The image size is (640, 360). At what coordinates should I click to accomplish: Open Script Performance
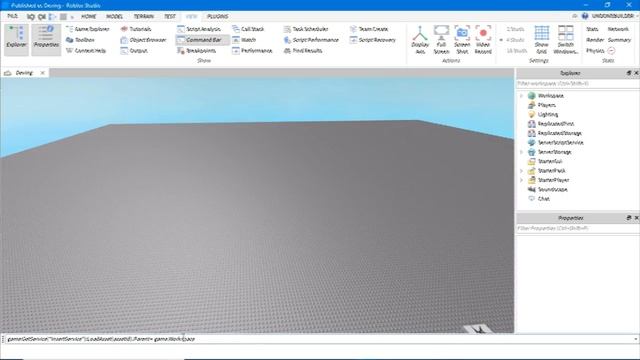(x=311, y=40)
